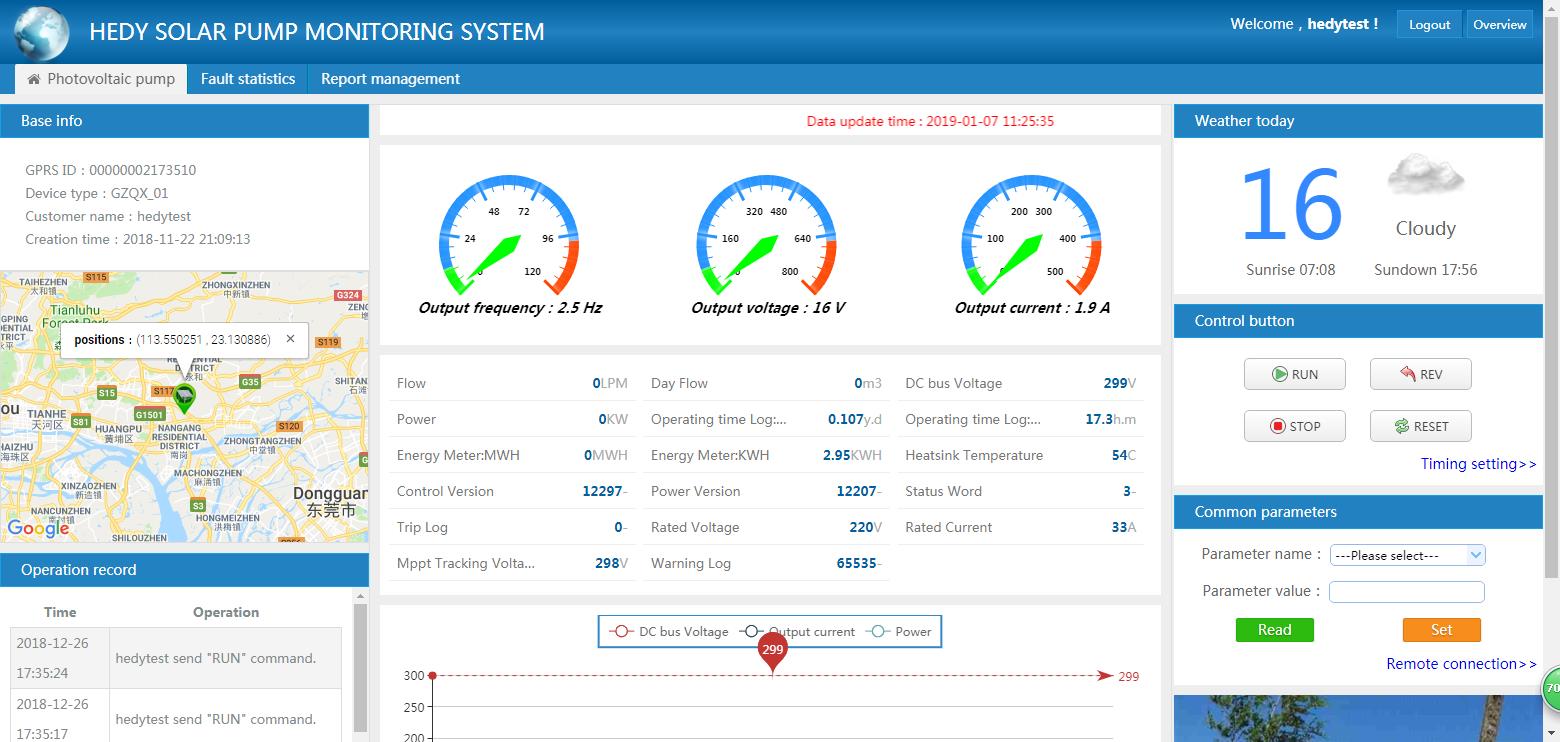Switch to Photovoltaic pump tab
Screen dimensions: 1560x742
coord(101,79)
